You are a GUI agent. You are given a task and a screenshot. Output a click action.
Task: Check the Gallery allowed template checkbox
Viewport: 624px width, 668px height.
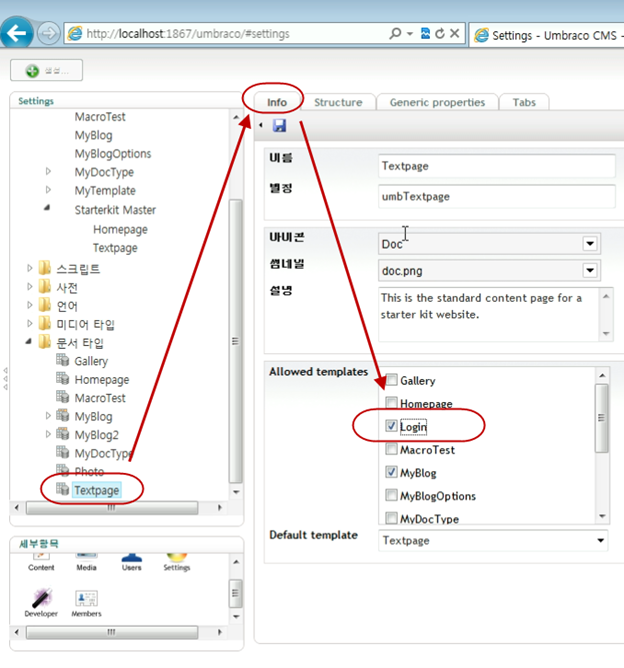[x=391, y=379]
